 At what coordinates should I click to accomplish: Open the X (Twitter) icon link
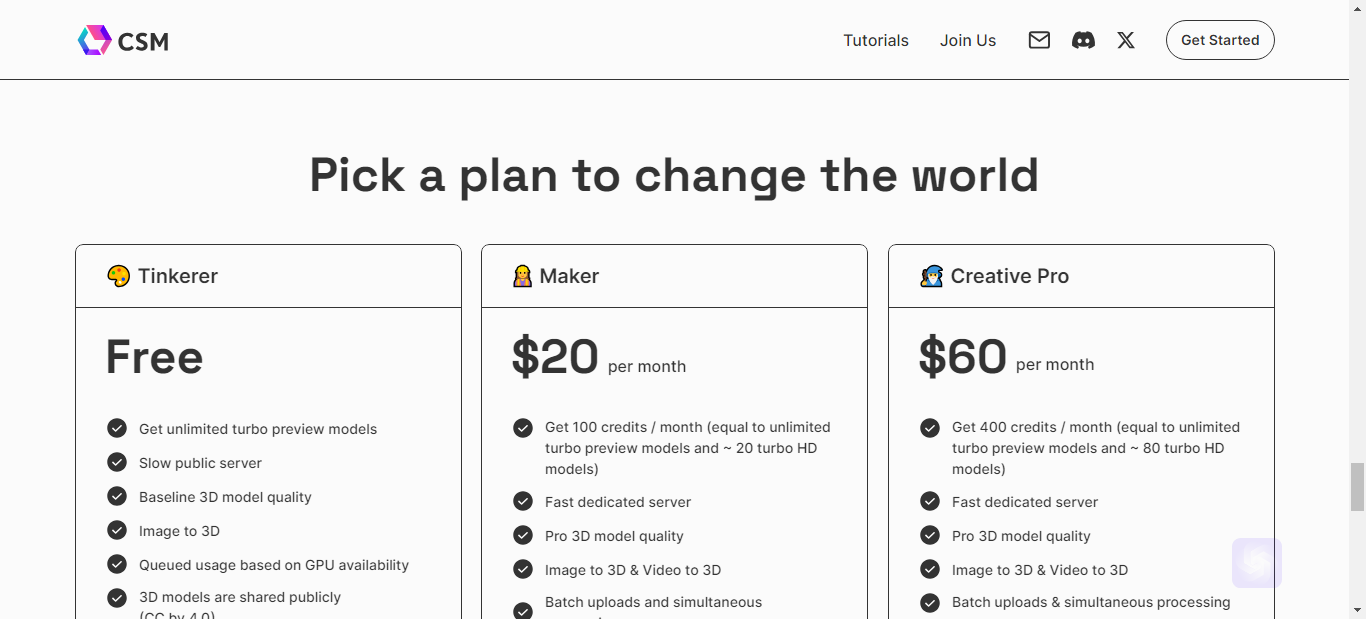1126,40
